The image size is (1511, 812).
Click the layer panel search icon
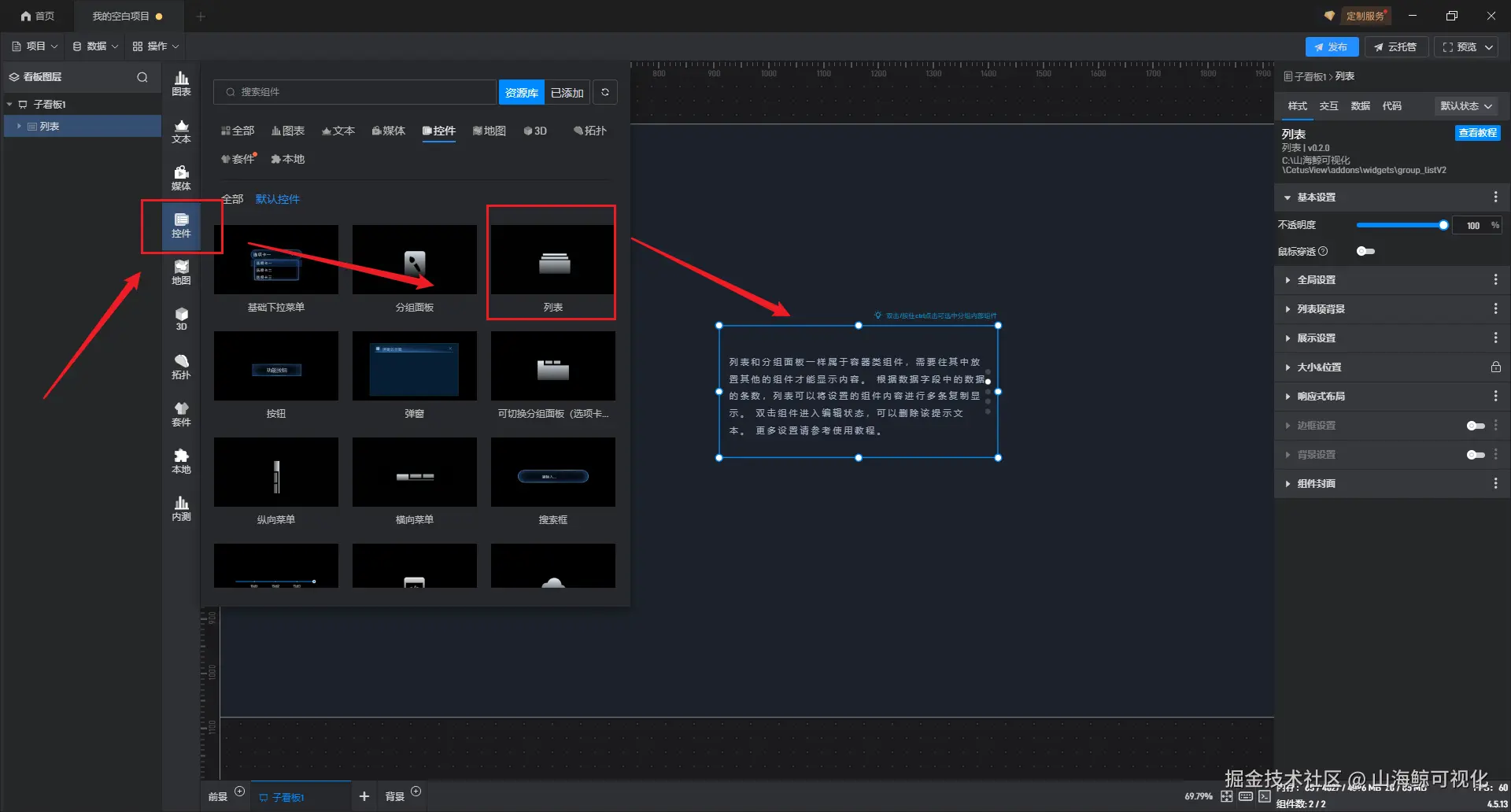tap(142, 77)
